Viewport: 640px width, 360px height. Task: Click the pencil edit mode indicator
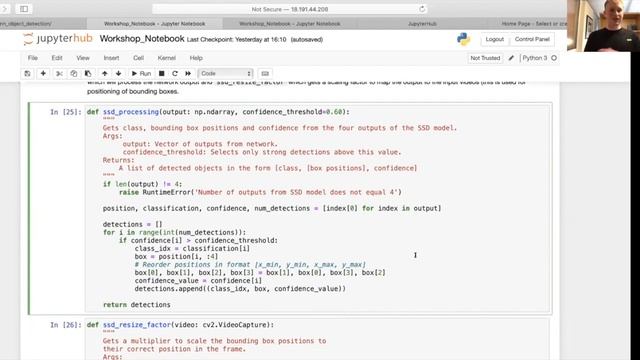[x=511, y=58]
